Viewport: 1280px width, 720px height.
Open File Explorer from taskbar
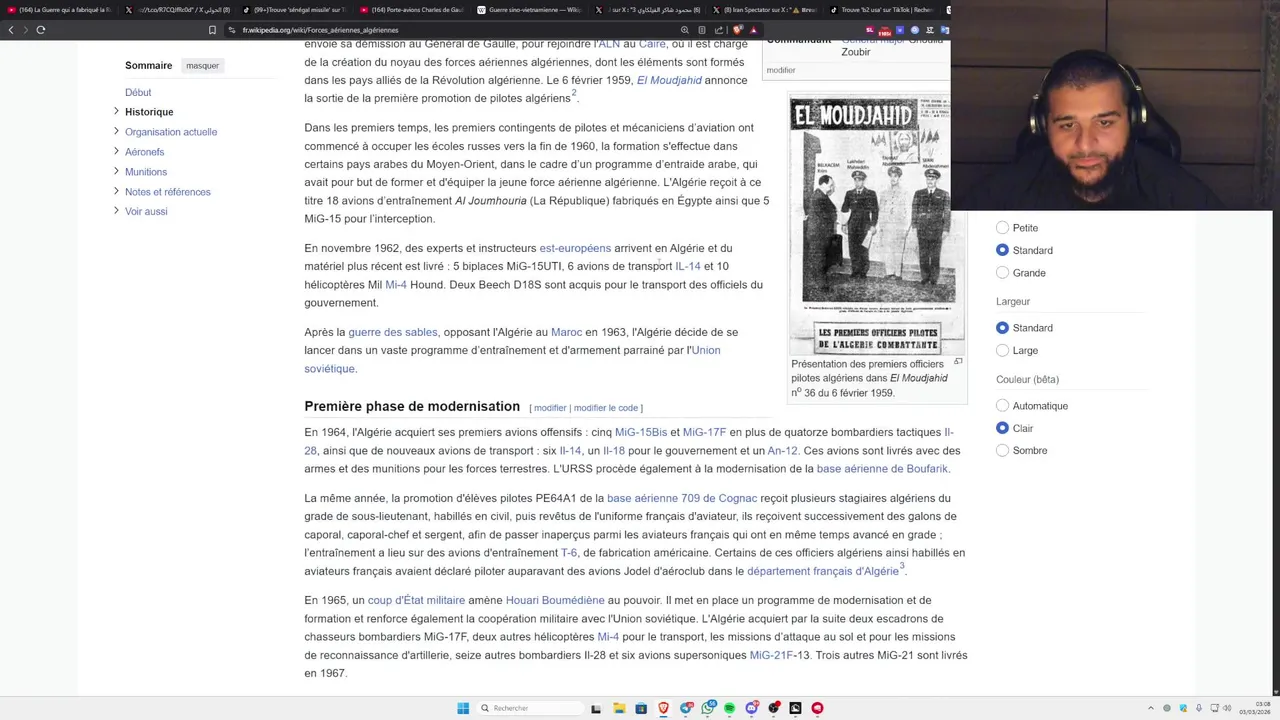(619, 708)
